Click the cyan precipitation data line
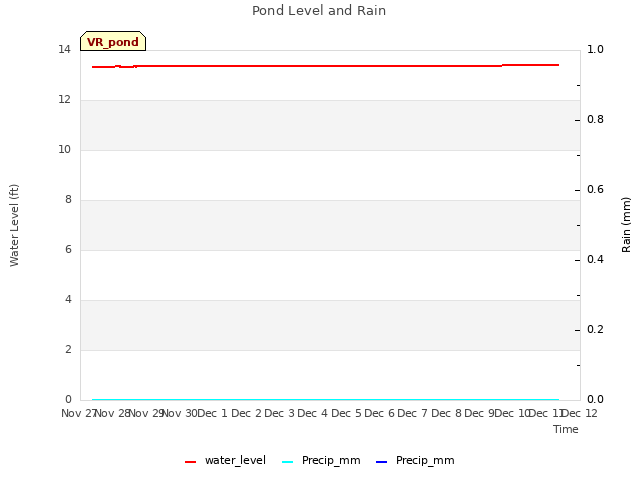640x480 pixels. [x=325, y=400]
